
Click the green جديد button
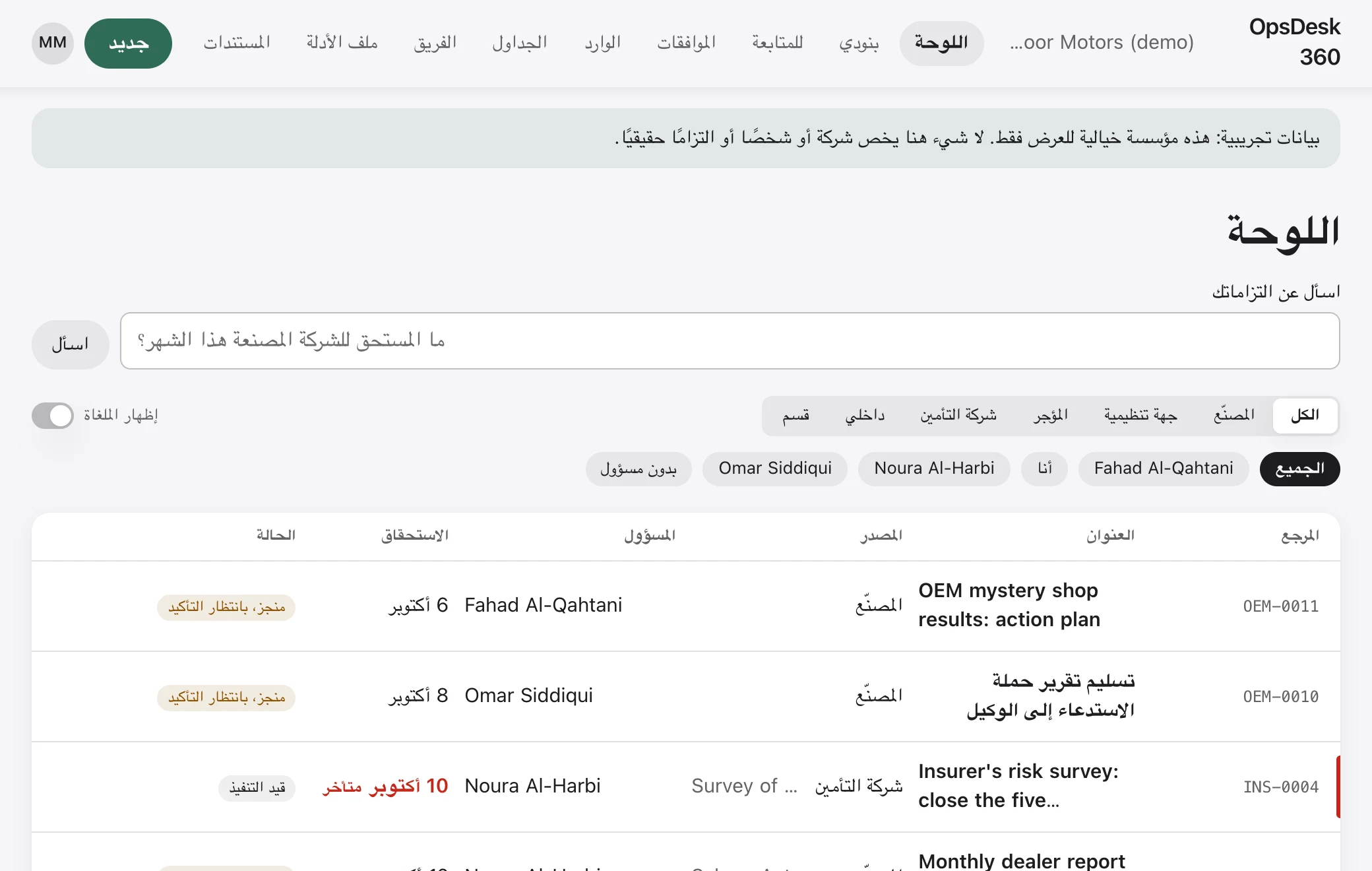click(x=128, y=43)
